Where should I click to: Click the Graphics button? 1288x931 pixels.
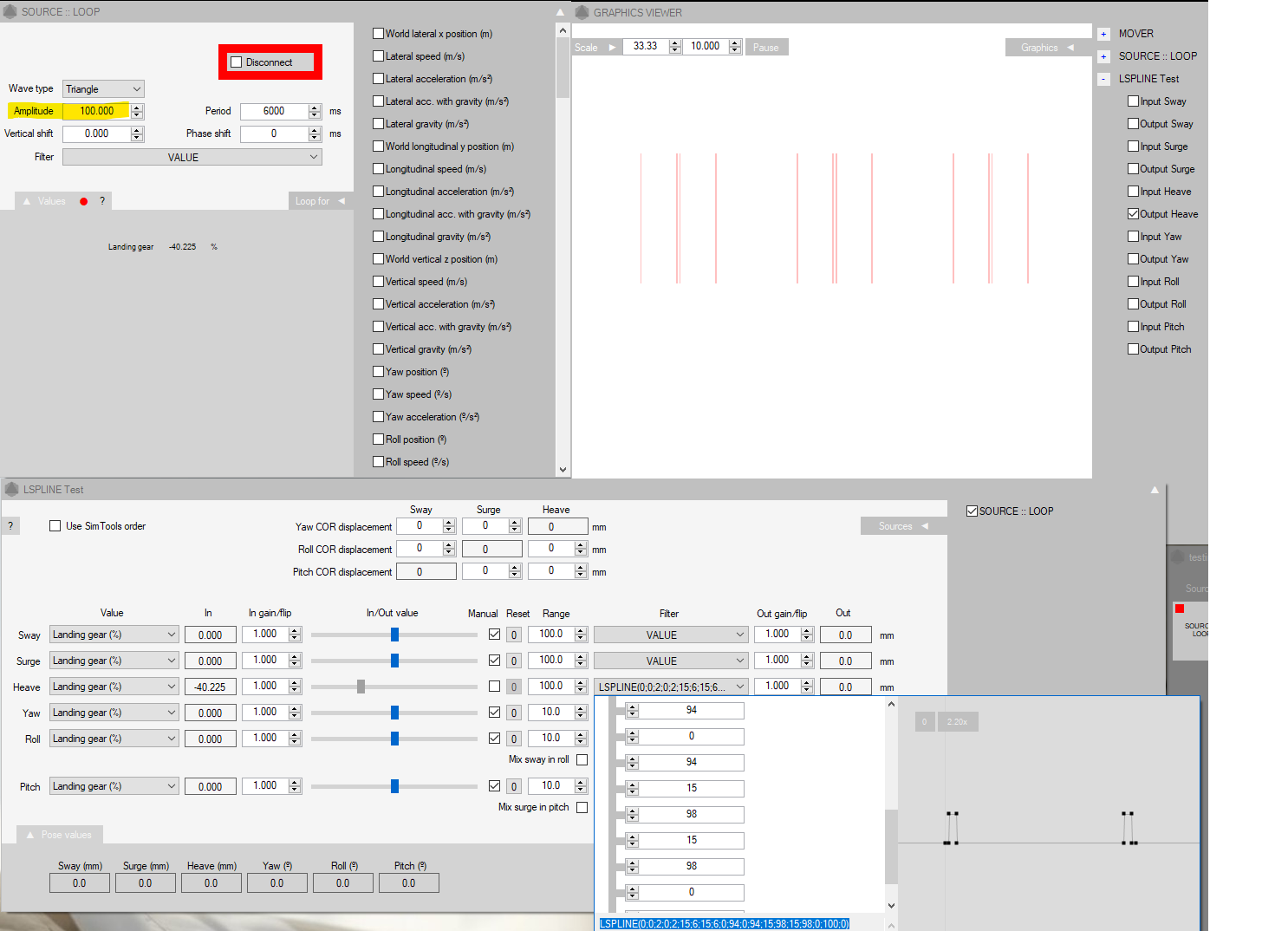point(1046,48)
